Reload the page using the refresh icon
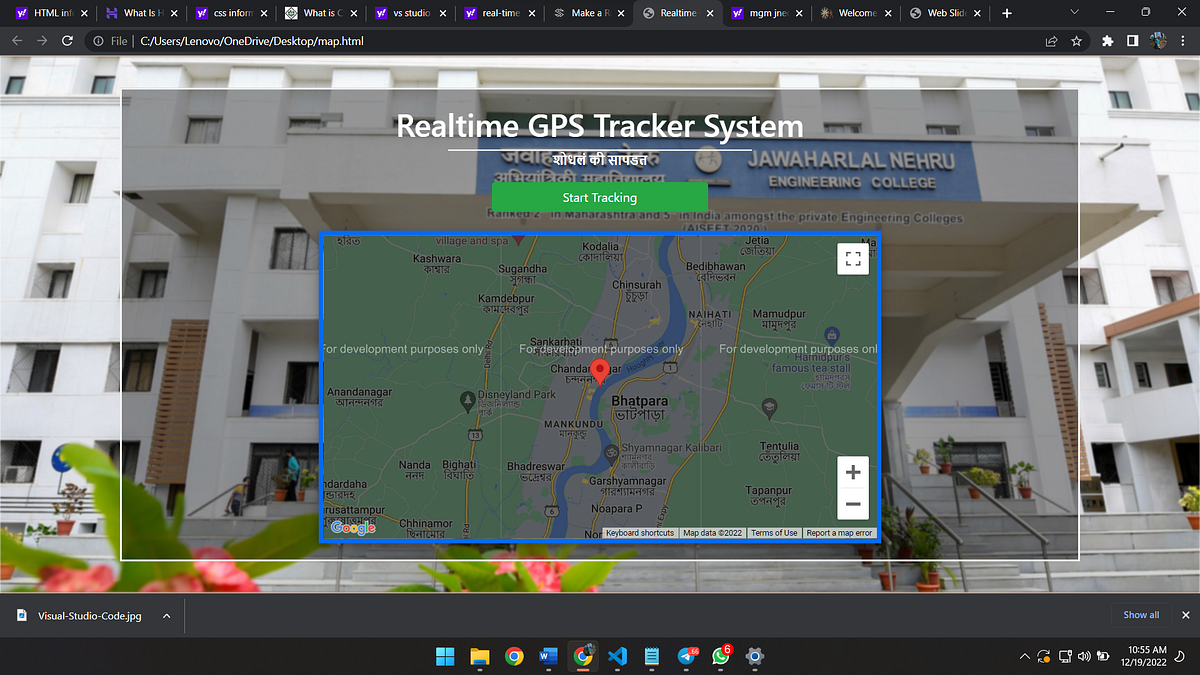This screenshot has height=675, width=1200. coord(67,41)
